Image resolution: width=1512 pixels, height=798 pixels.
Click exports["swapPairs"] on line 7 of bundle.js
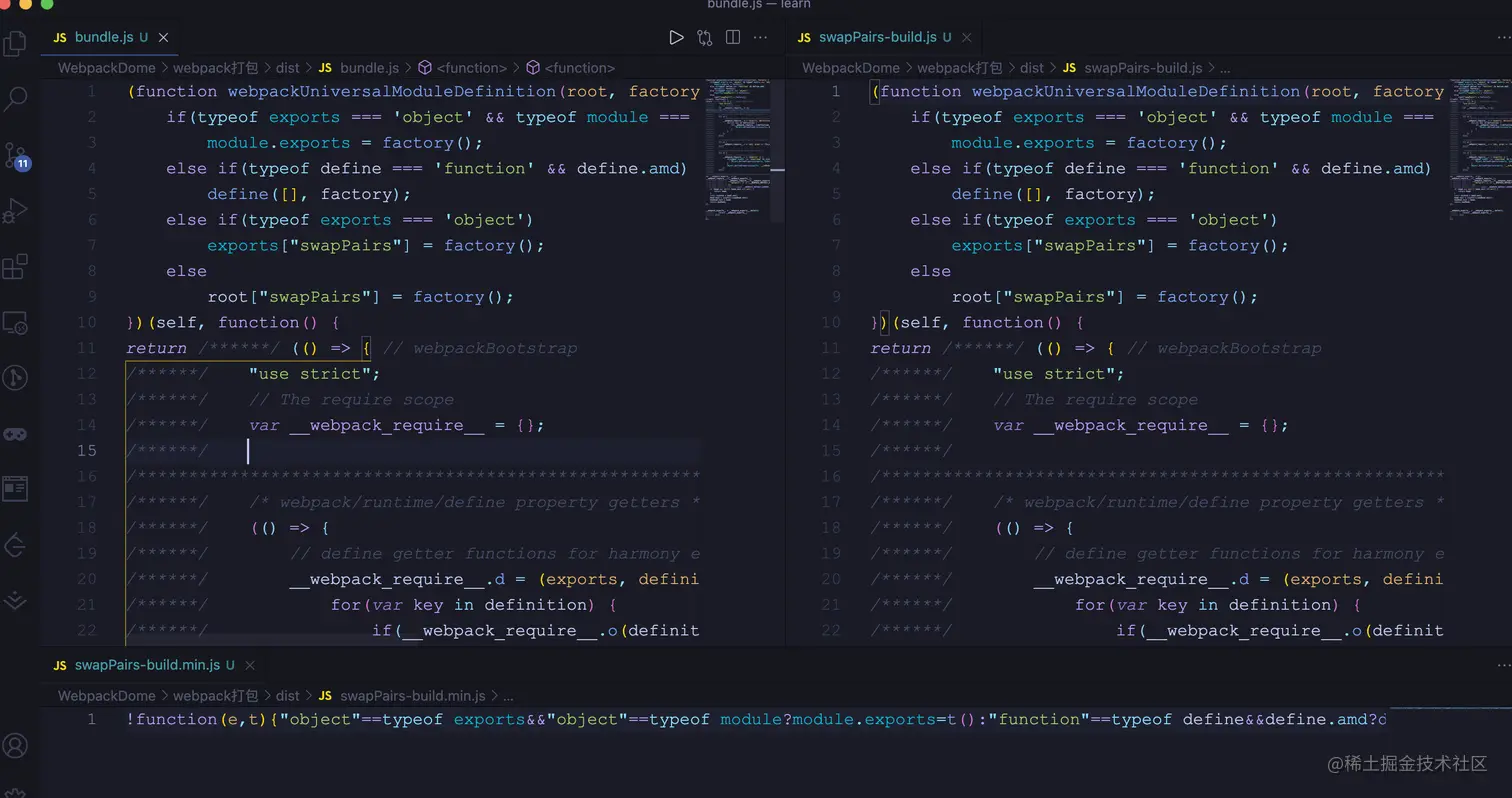click(x=309, y=246)
